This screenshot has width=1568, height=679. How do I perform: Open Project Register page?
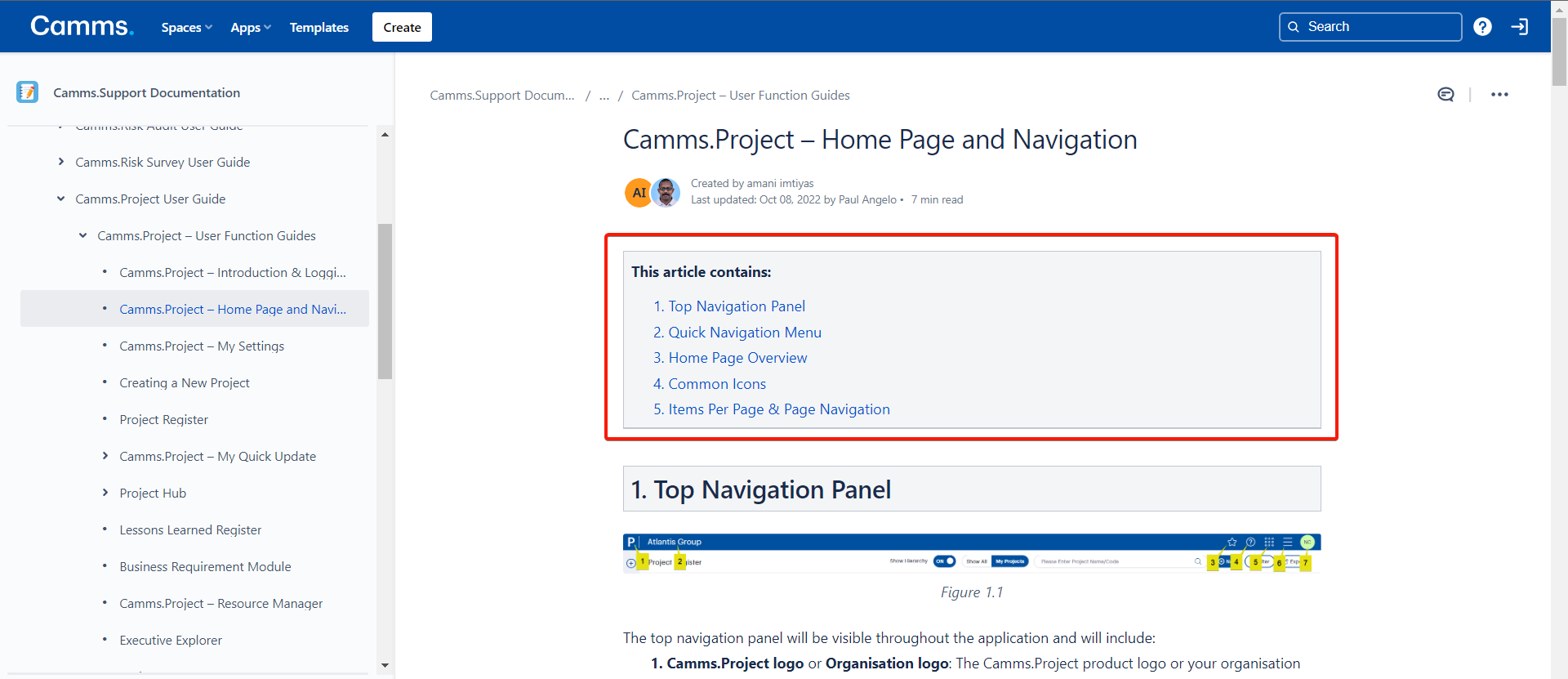click(163, 419)
